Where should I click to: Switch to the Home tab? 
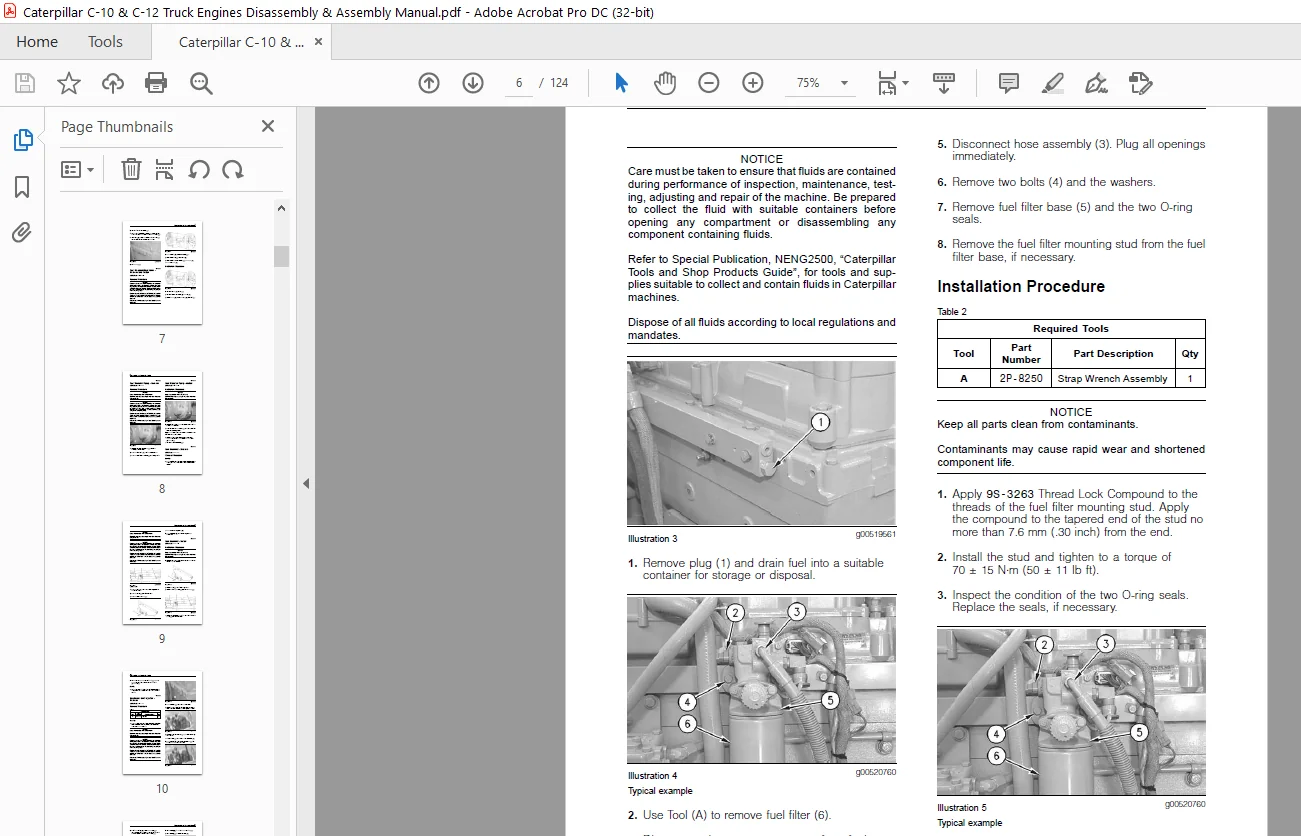(37, 42)
